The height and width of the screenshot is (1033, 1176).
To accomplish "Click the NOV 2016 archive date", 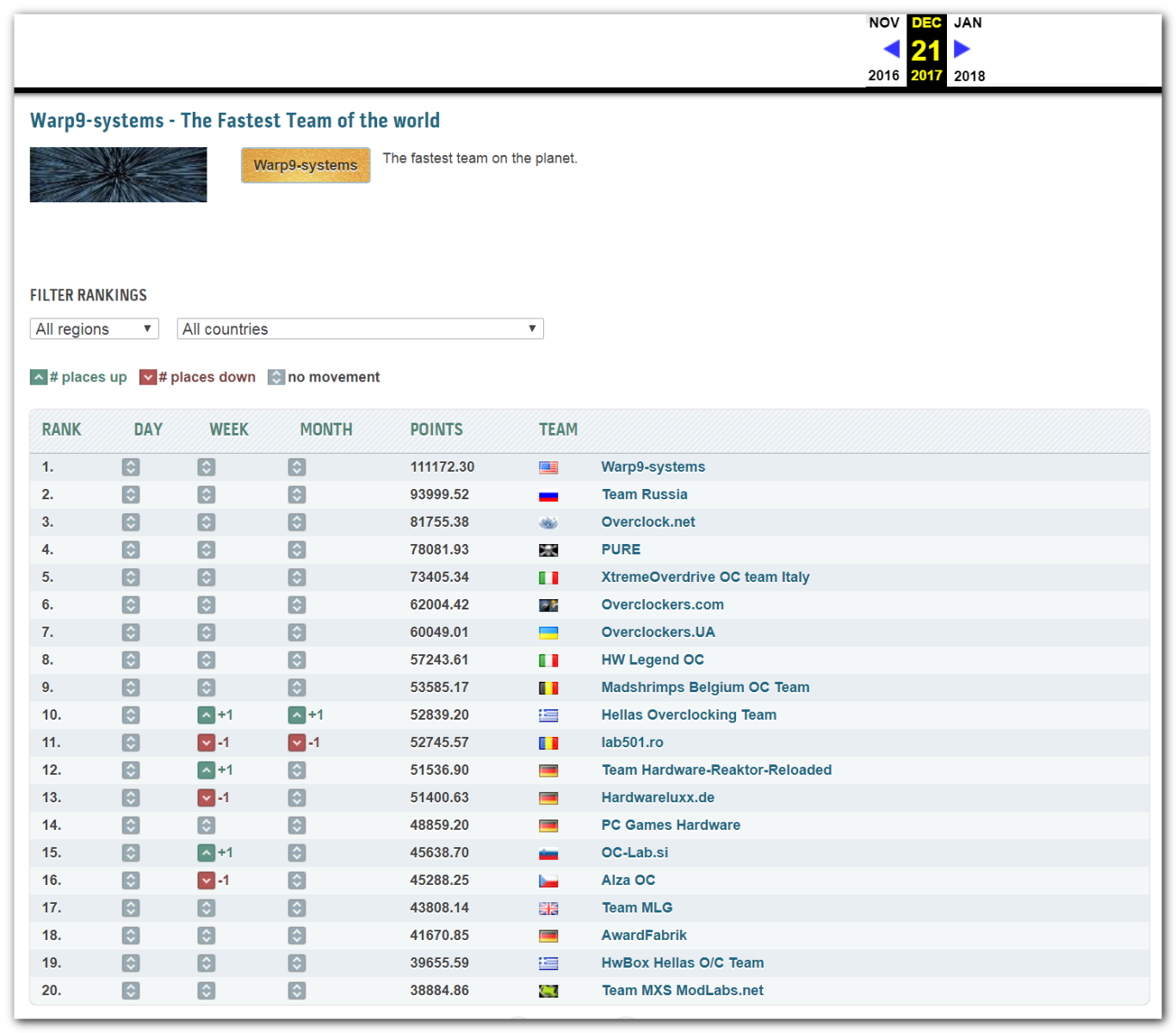I will pyautogui.click(x=884, y=49).
